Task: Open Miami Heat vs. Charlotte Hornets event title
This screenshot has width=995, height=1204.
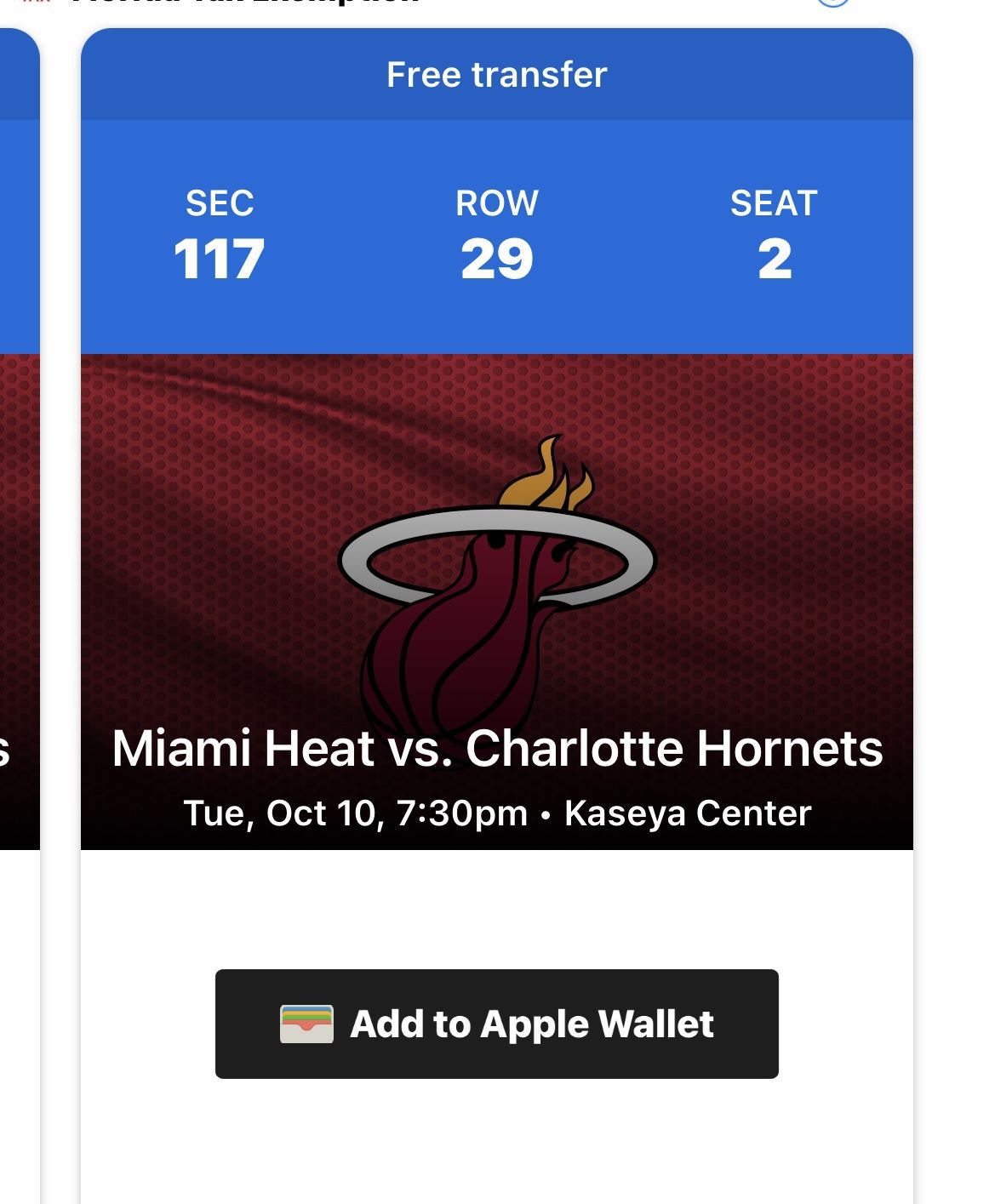Action: click(497, 749)
